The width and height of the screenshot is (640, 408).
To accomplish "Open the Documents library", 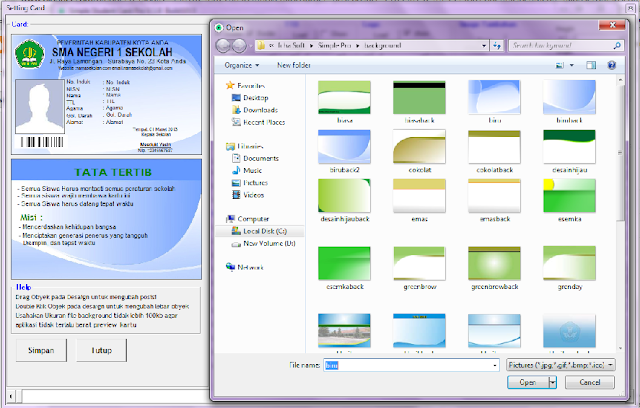I will [x=256, y=158].
